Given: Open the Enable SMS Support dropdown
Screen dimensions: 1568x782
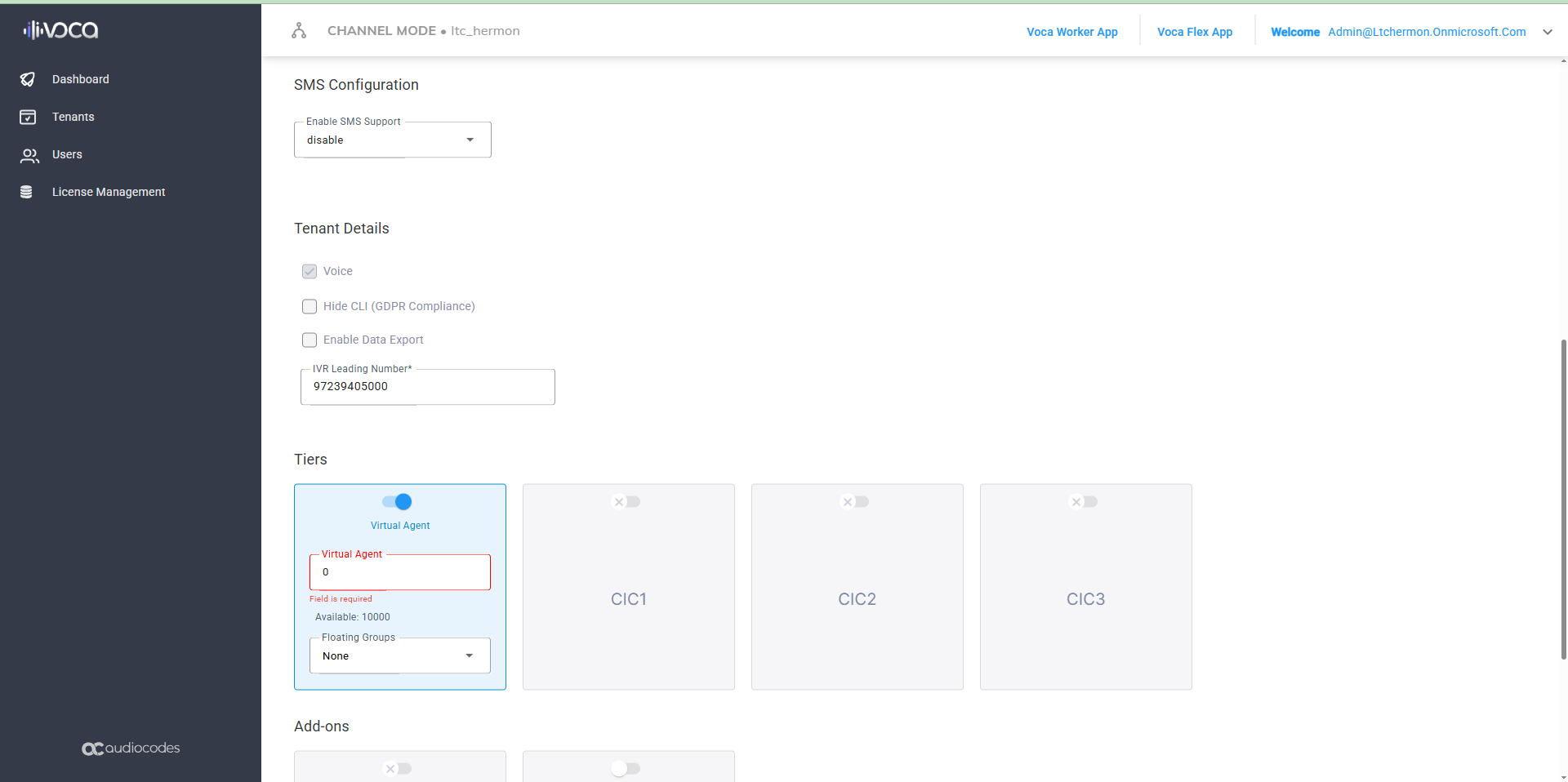Looking at the screenshot, I should click(x=392, y=140).
